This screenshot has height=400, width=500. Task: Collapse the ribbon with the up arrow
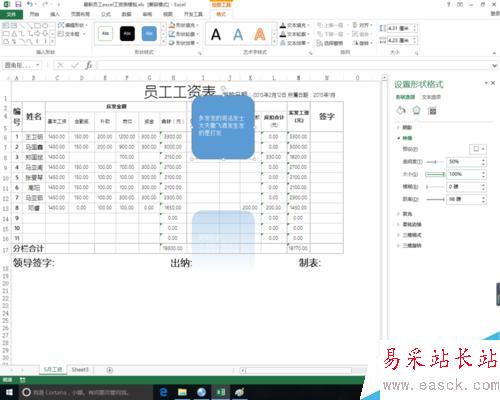[495, 53]
